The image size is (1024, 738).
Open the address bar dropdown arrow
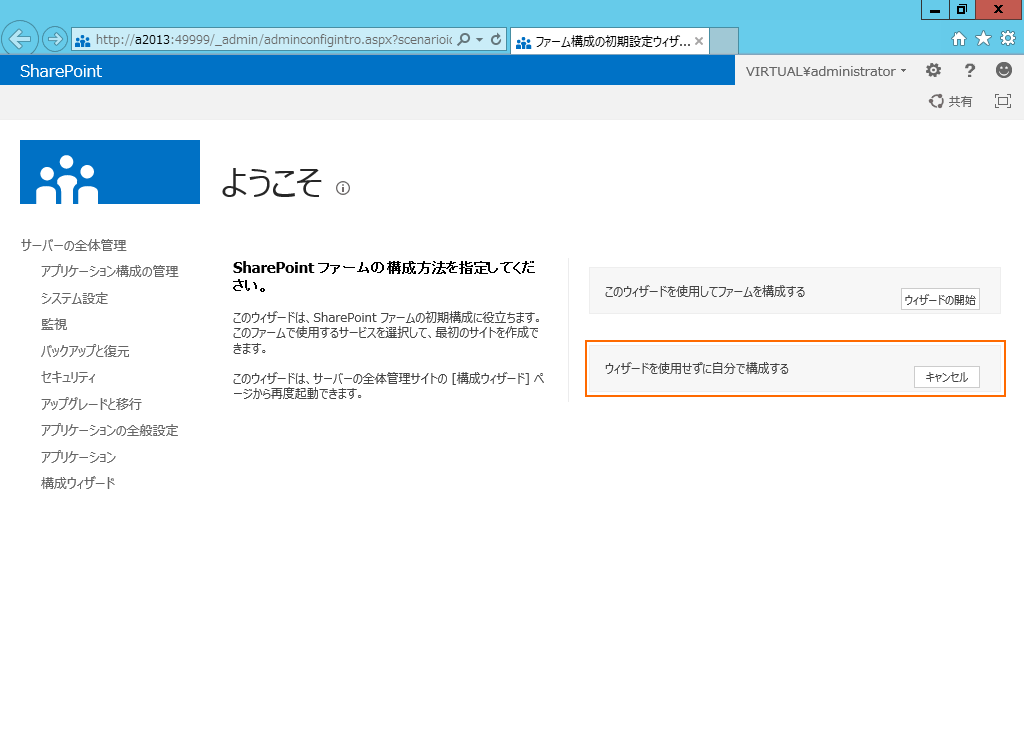tap(479, 39)
